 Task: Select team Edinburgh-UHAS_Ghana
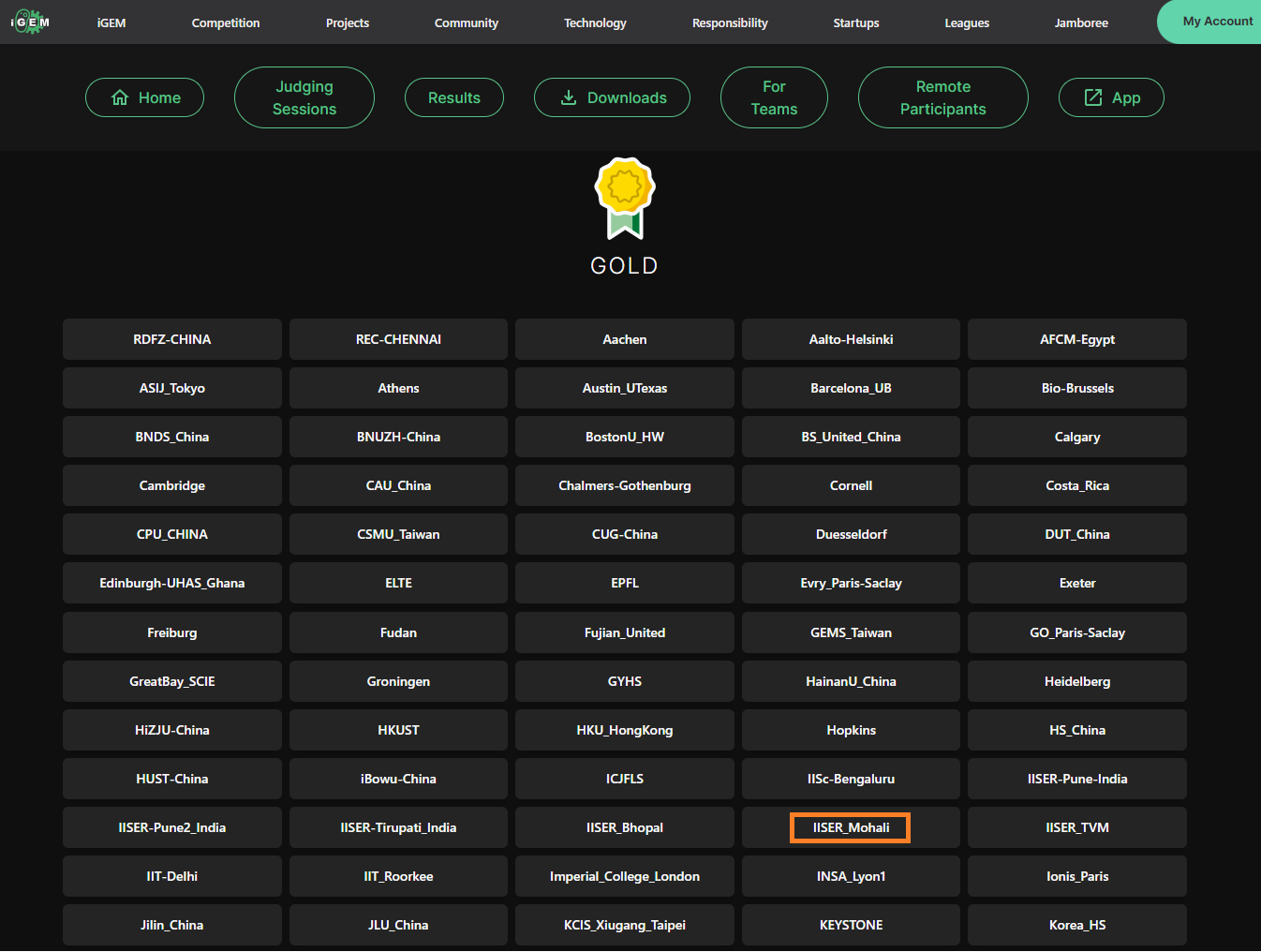coord(172,583)
